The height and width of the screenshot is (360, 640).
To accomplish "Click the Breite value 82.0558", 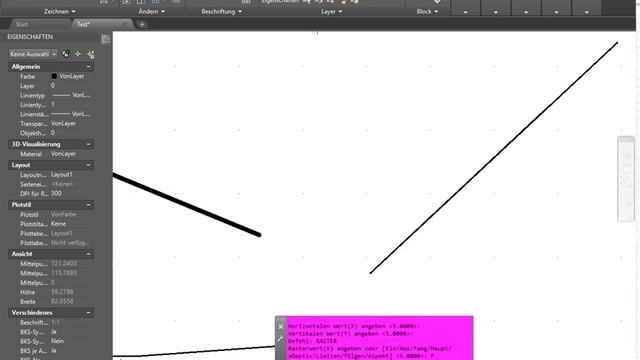I will (x=62, y=301).
